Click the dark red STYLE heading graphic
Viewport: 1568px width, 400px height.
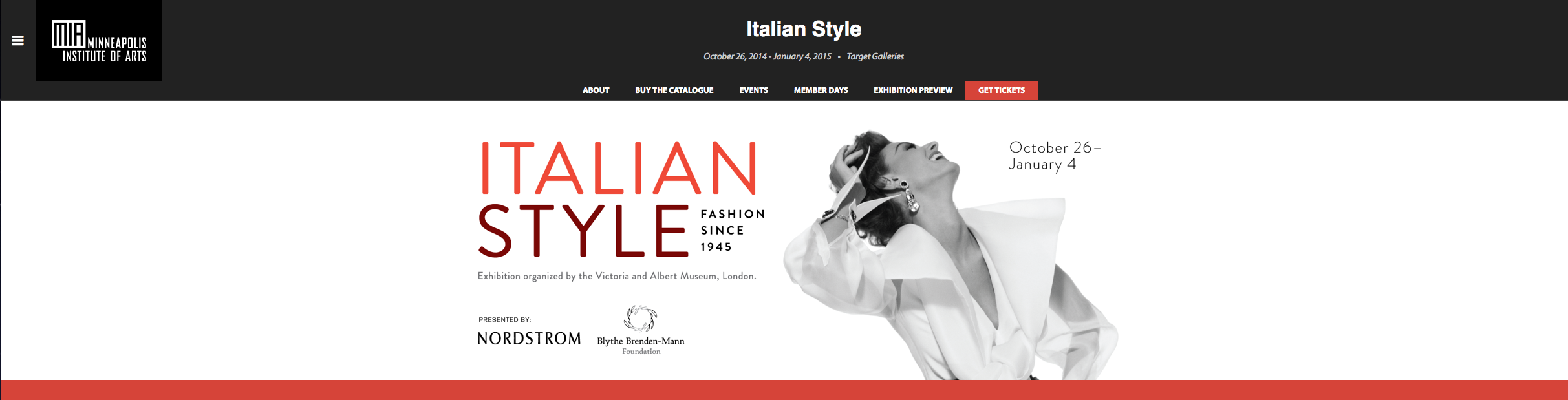[x=583, y=231]
